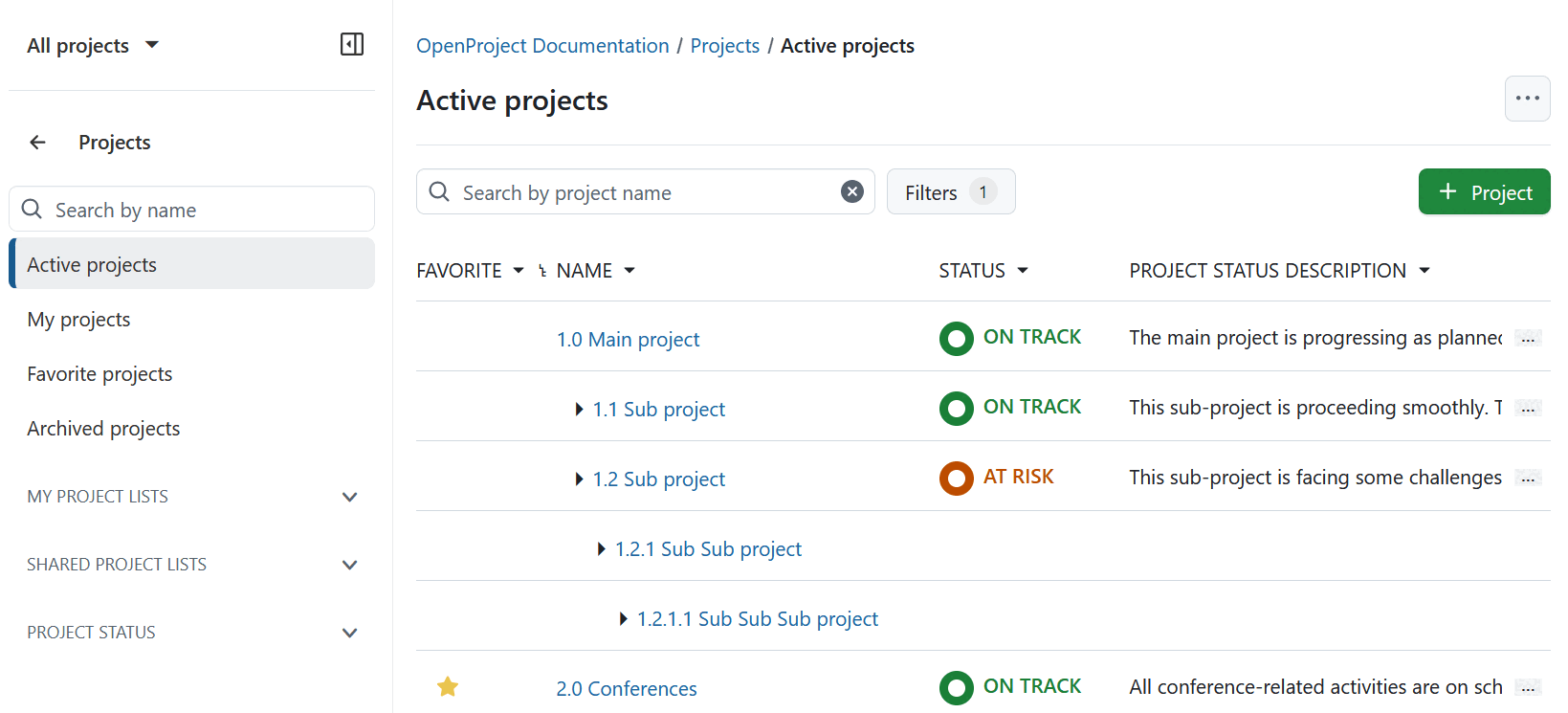Expand the My Project Lists section
The image size is (1568, 713).
[x=349, y=497]
